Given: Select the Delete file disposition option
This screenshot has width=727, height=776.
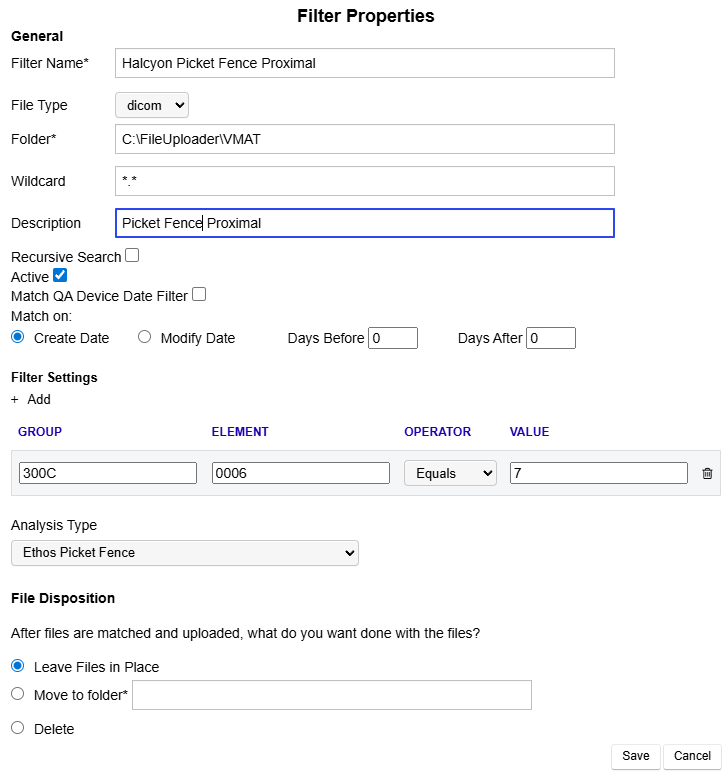Looking at the screenshot, I should [18, 728].
